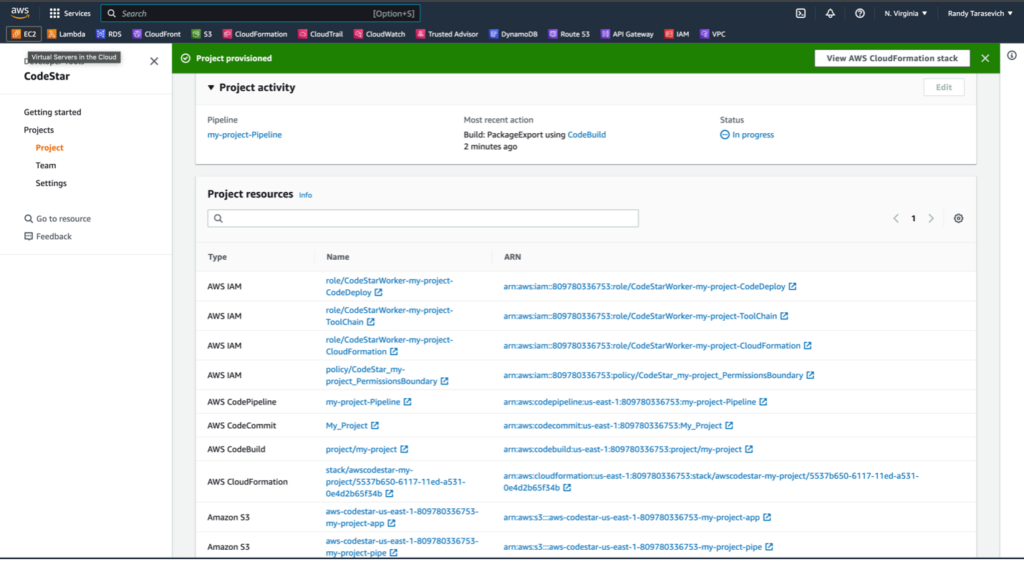Screen dimensions: 1024x562
Task: Open the CloudShell terminal icon
Action: [x=800, y=13]
